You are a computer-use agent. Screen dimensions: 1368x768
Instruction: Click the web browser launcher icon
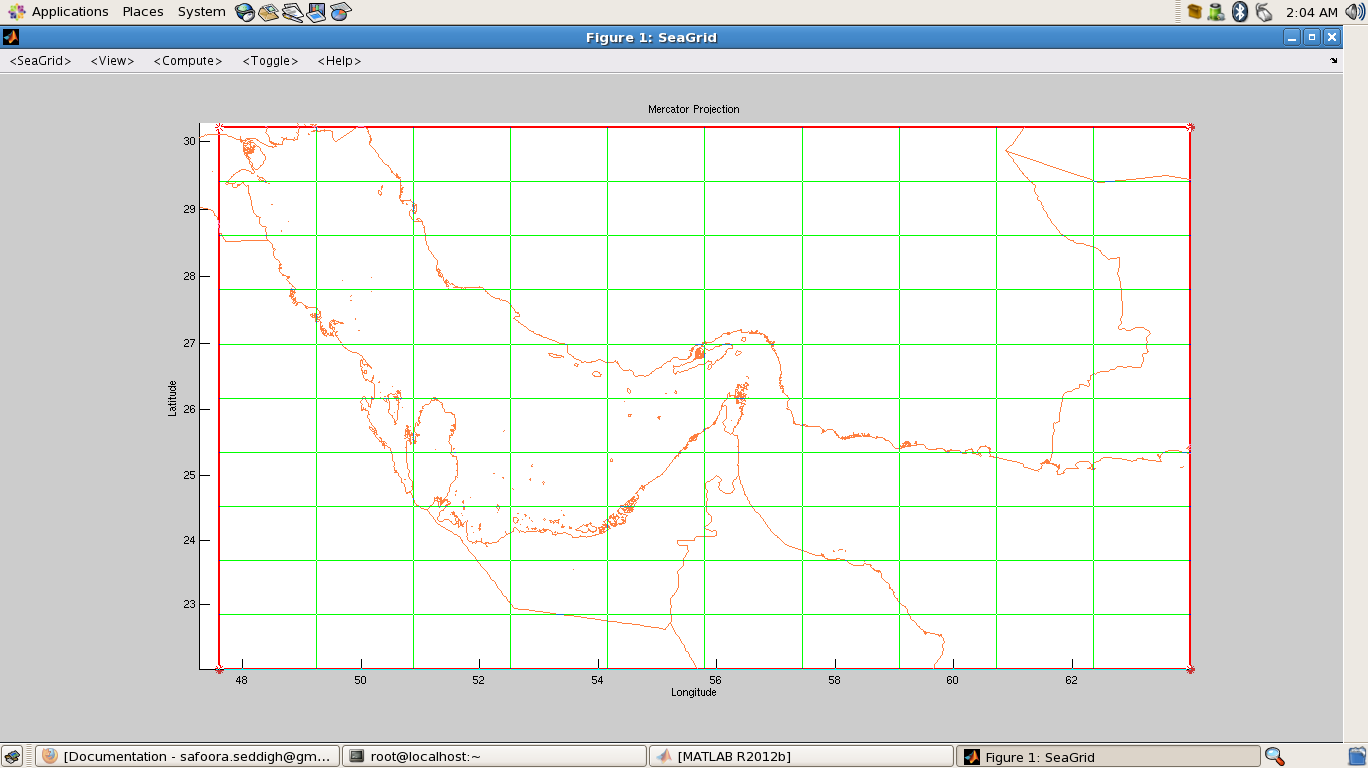pyautogui.click(x=245, y=12)
